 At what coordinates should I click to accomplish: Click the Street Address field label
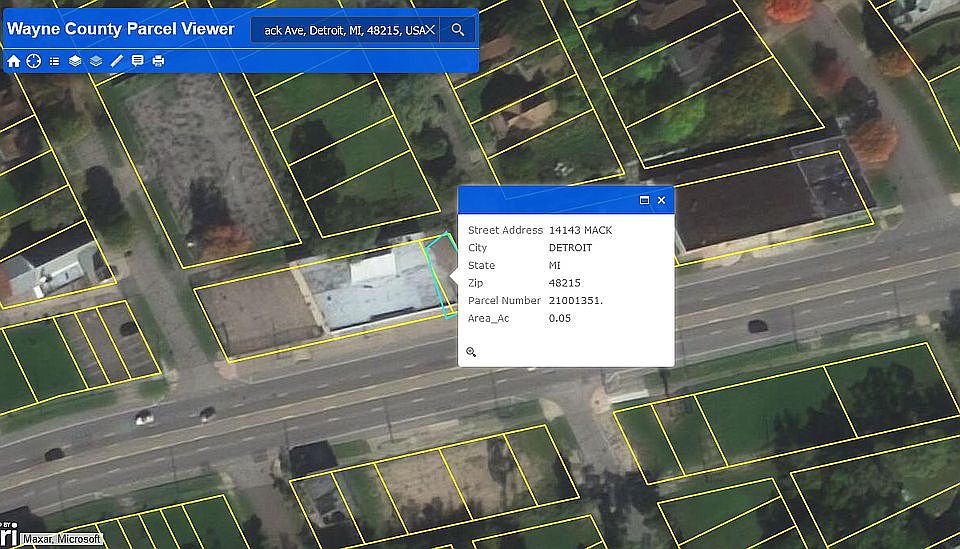(x=505, y=230)
